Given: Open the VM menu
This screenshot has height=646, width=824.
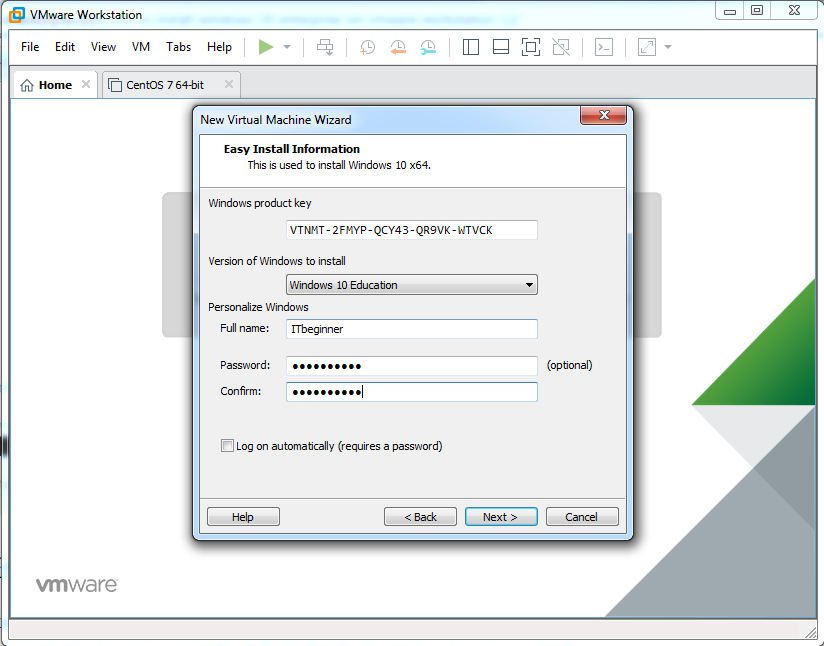Looking at the screenshot, I should (x=141, y=47).
